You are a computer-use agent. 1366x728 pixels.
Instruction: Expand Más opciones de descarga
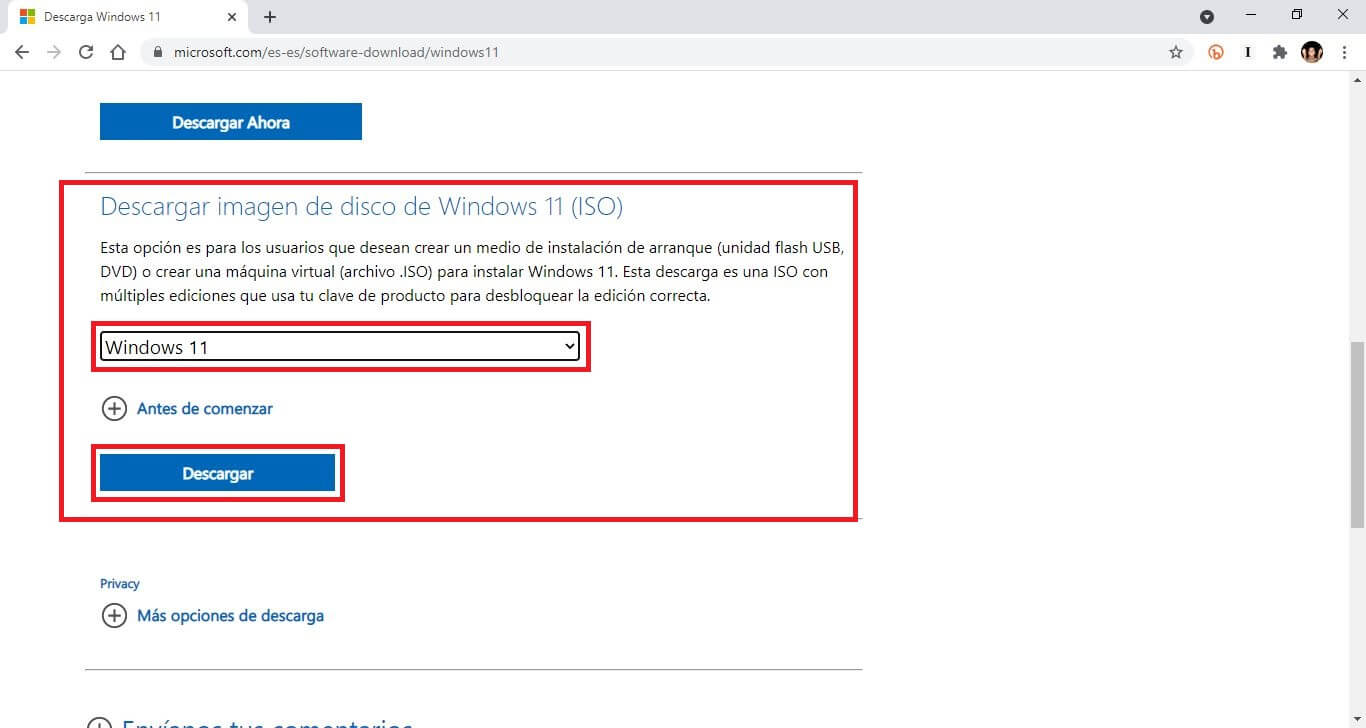tap(213, 616)
